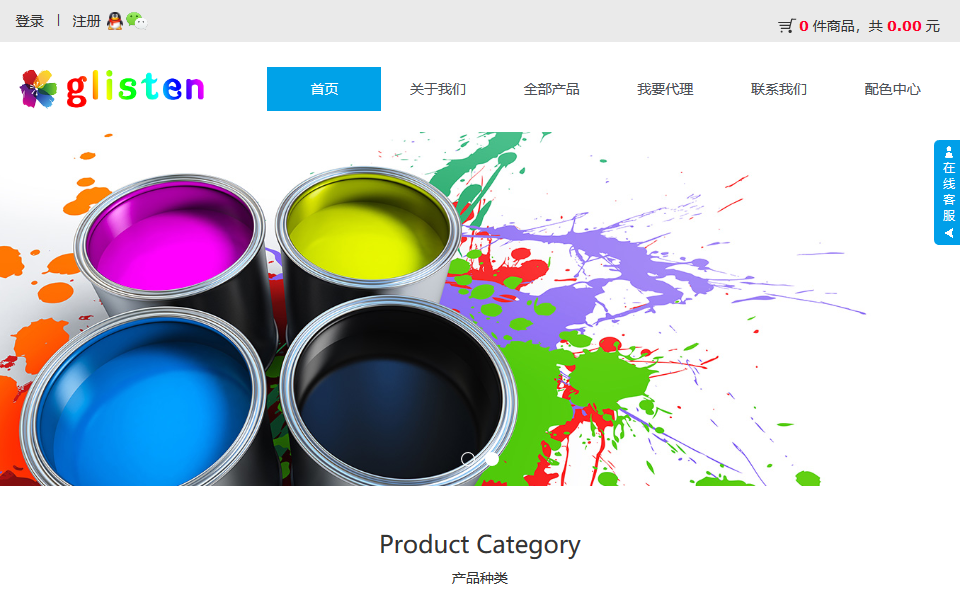Open the 配色中心 color center
Image resolution: width=960 pixels, height=600 pixels.
coord(893,89)
